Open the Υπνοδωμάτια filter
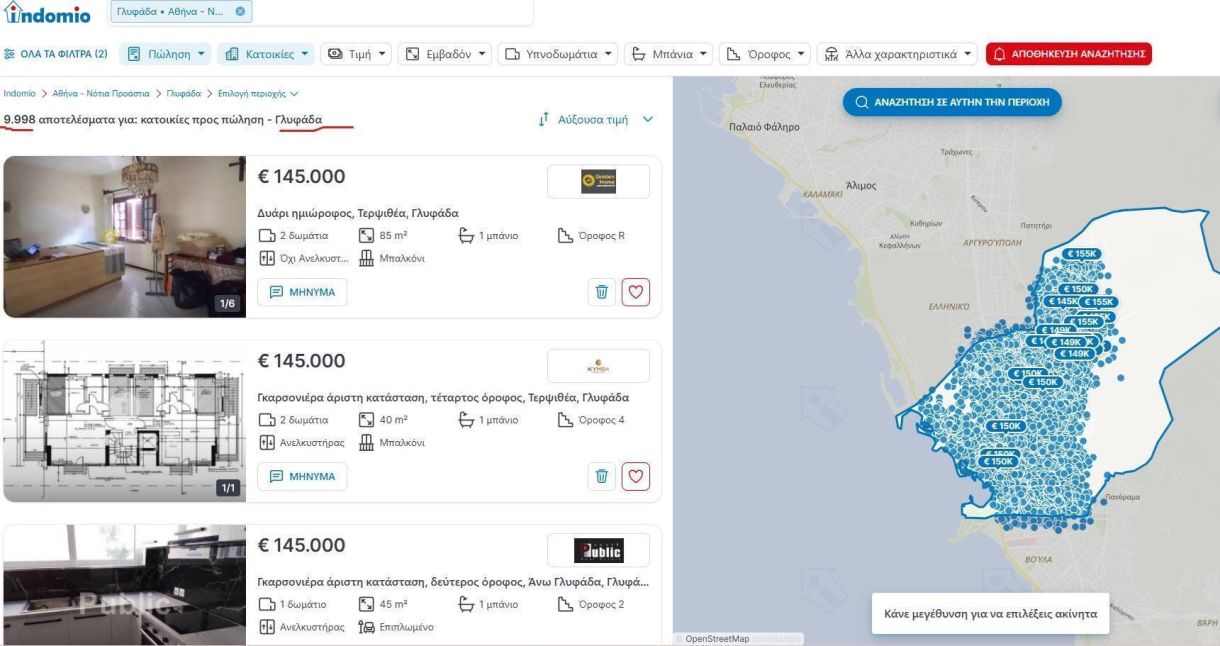 [557, 54]
